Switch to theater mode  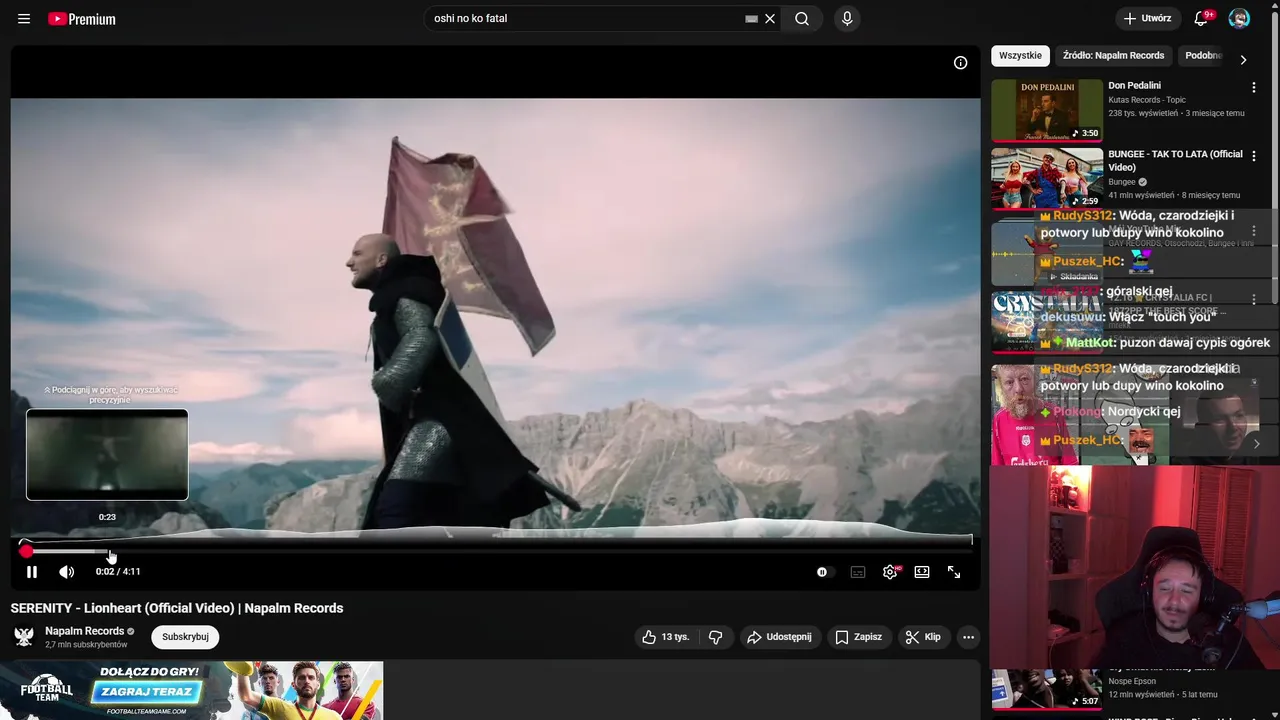(x=922, y=572)
